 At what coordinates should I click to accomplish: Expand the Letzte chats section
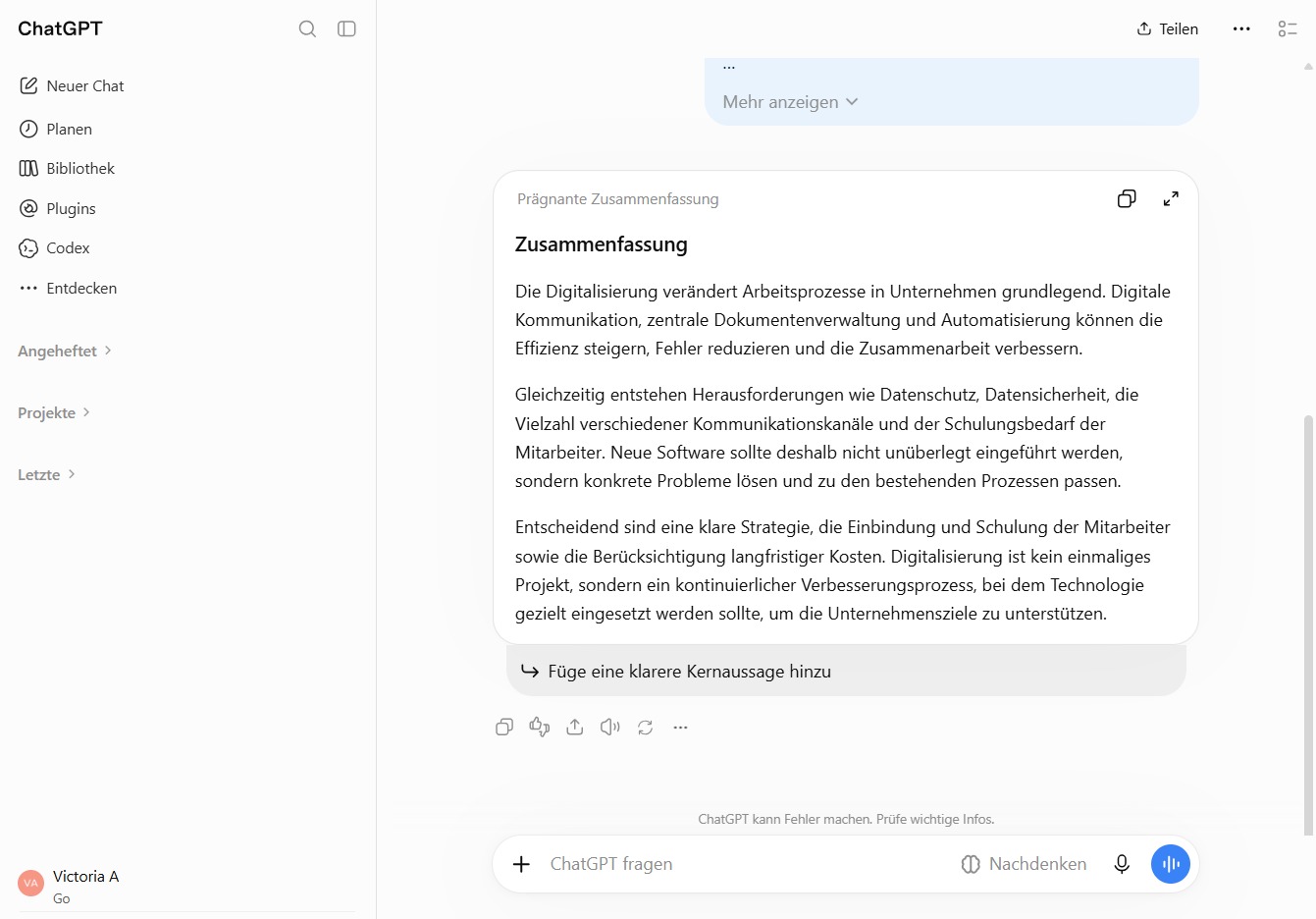click(46, 474)
